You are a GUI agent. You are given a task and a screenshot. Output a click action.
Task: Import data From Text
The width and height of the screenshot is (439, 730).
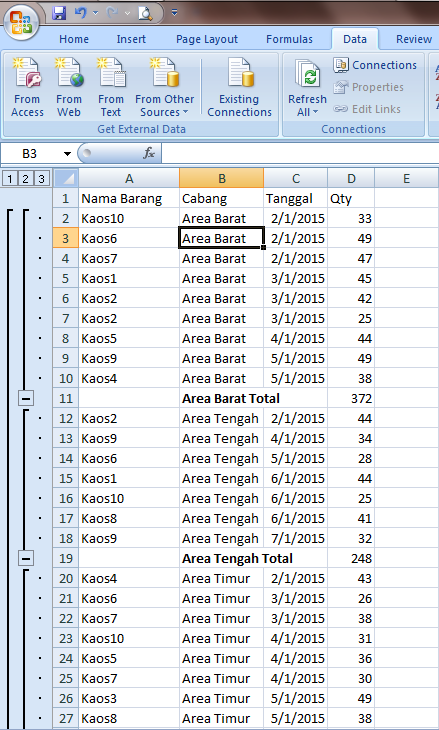tap(110, 88)
